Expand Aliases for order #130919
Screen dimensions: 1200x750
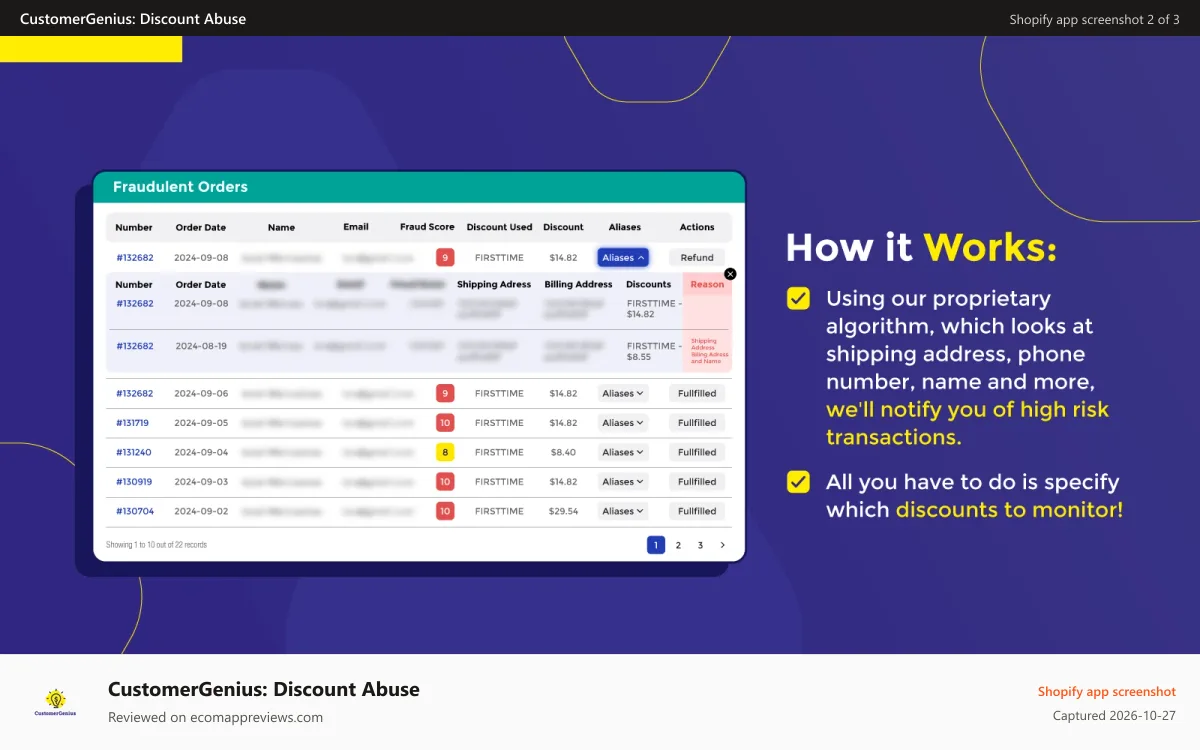tap(623, 482)
